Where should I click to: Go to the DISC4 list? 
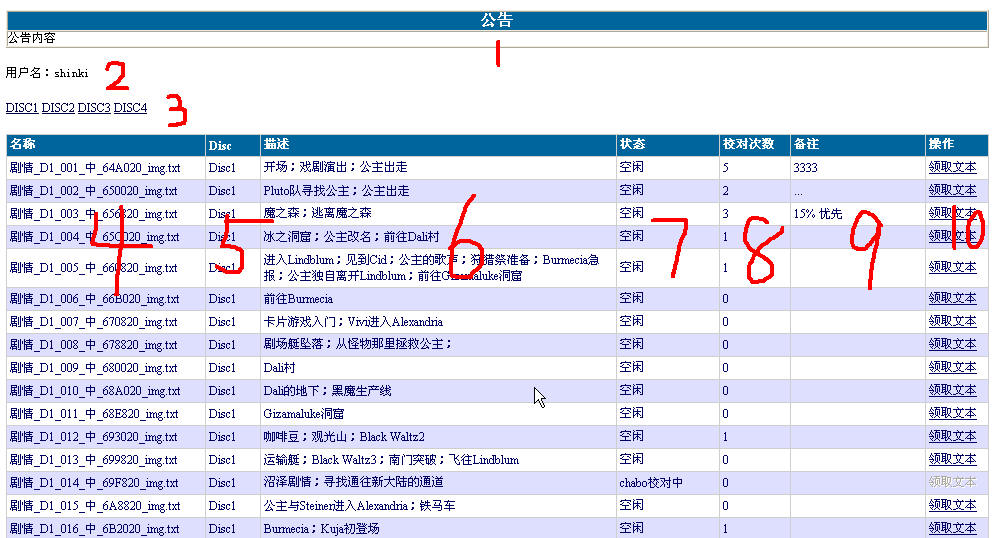(x=130, y=108)
